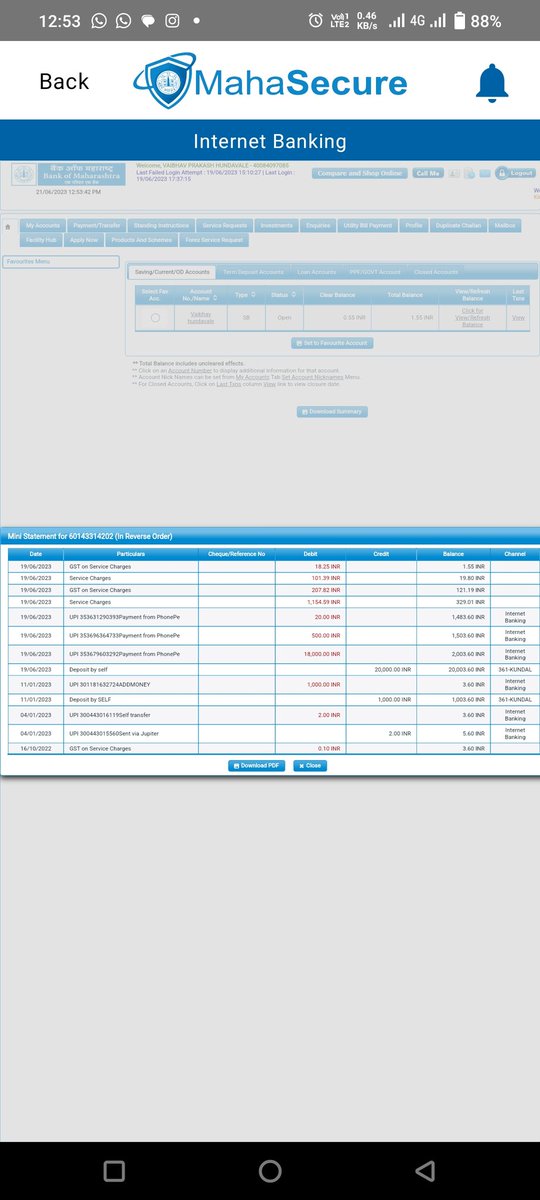Switch to Term Deposit Accounts tab
540x1200 pixels.
click(252, 272)
